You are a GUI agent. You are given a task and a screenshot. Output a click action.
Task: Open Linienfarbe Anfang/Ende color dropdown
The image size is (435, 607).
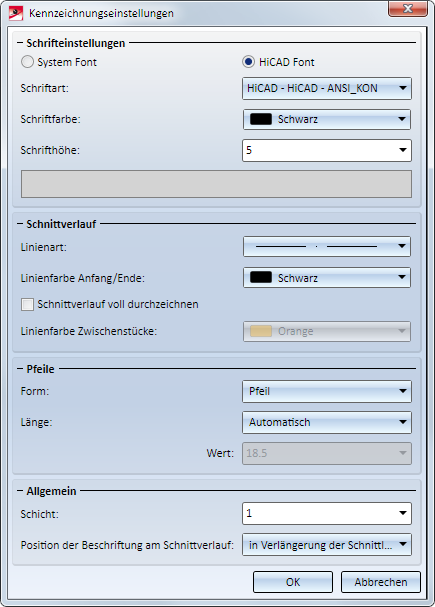coord(327,278)
